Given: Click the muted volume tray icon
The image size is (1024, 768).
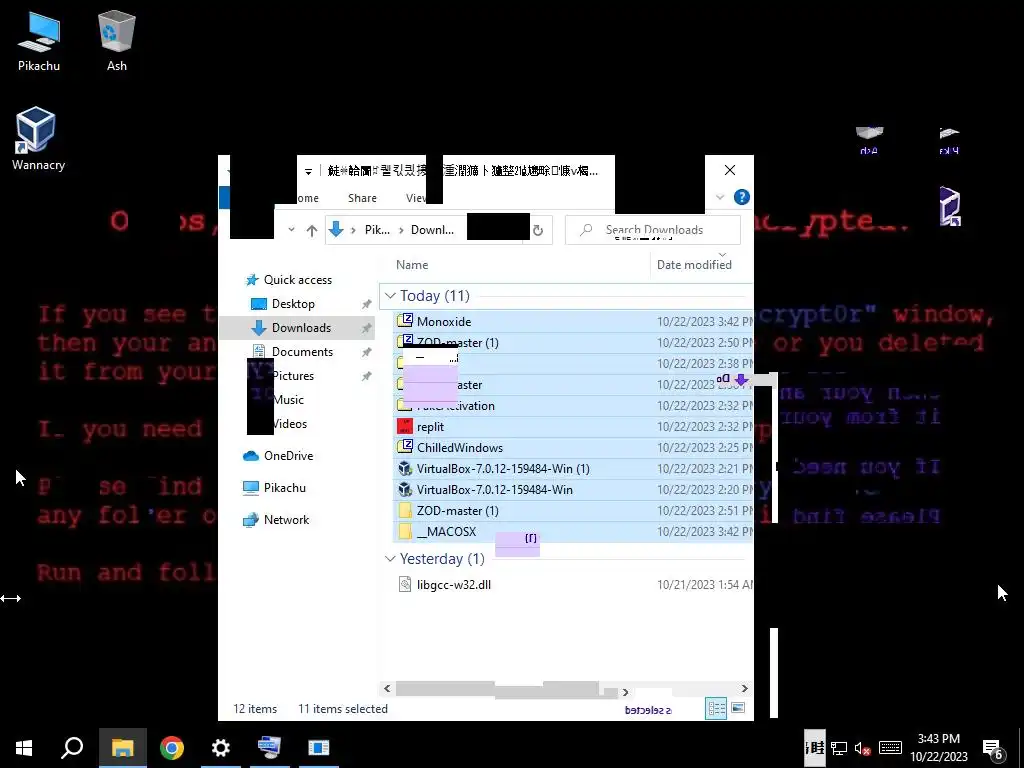Looking at the screenshot, I should click(x=863, y=748).
